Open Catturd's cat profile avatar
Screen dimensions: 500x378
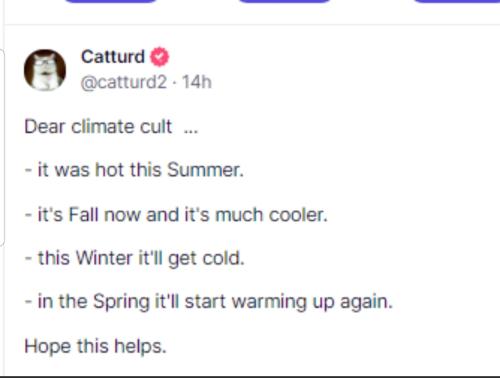point(45,70)
